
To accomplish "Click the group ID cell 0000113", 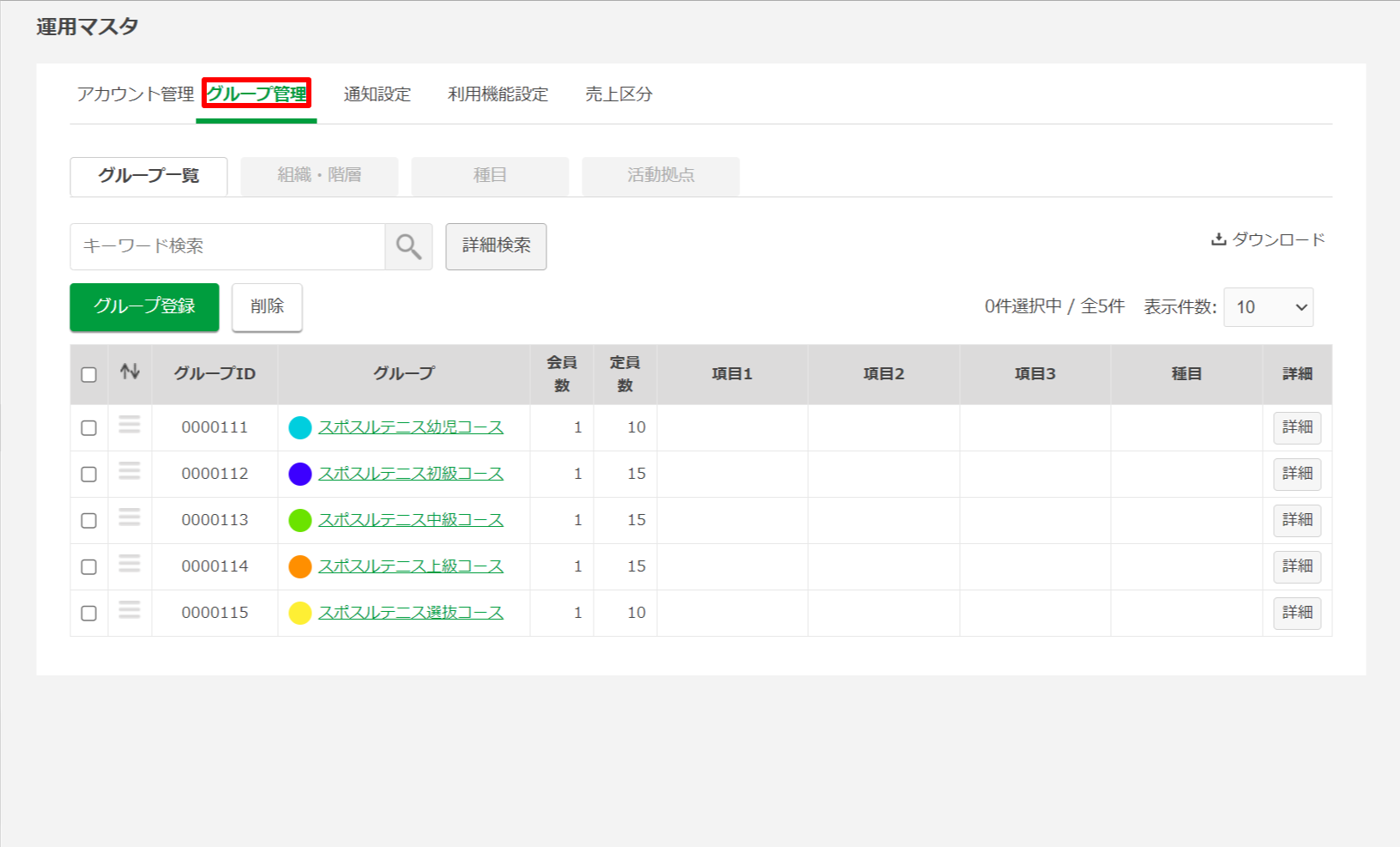I will pyautogui.click(x=214, y=520).
